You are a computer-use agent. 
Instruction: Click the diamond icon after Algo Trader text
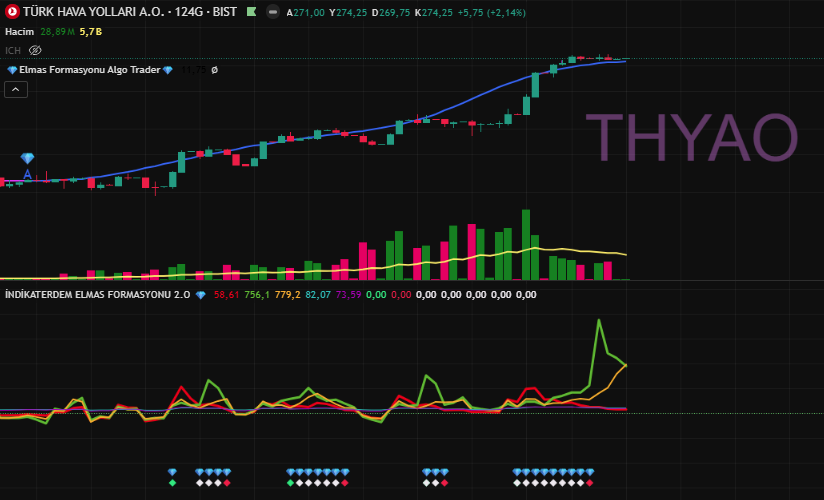[x=168, y=70]
